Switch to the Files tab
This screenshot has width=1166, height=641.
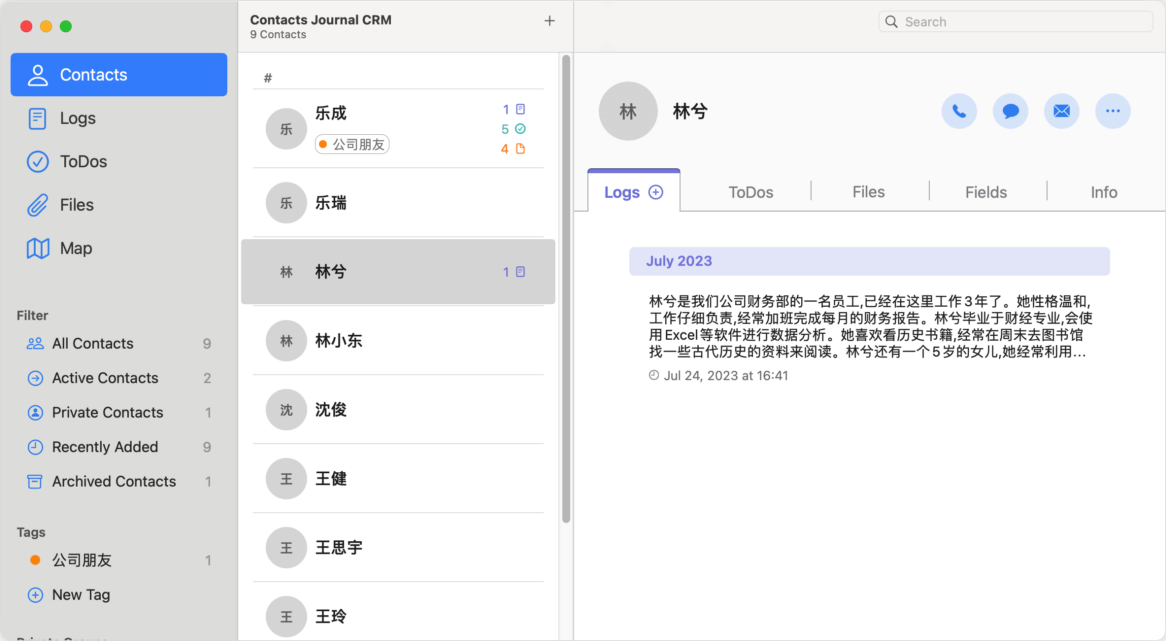(x=869, y=193)
